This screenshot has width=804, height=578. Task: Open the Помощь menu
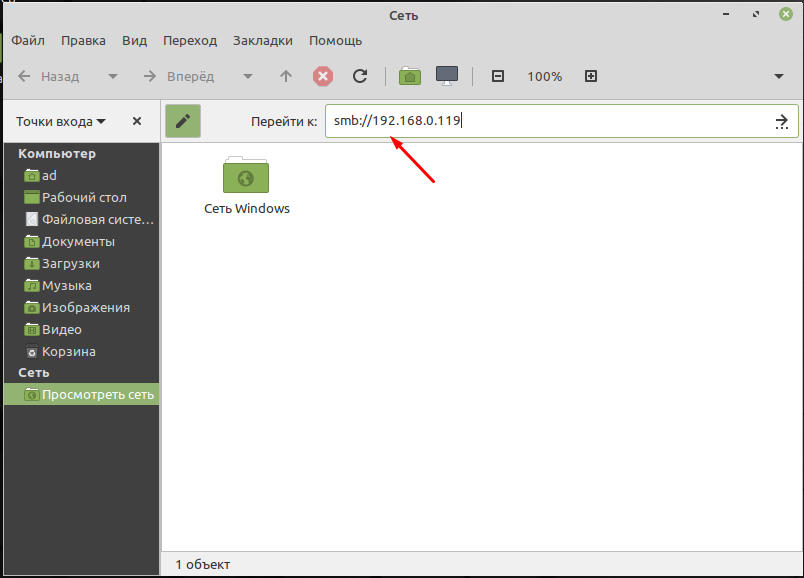335,41
